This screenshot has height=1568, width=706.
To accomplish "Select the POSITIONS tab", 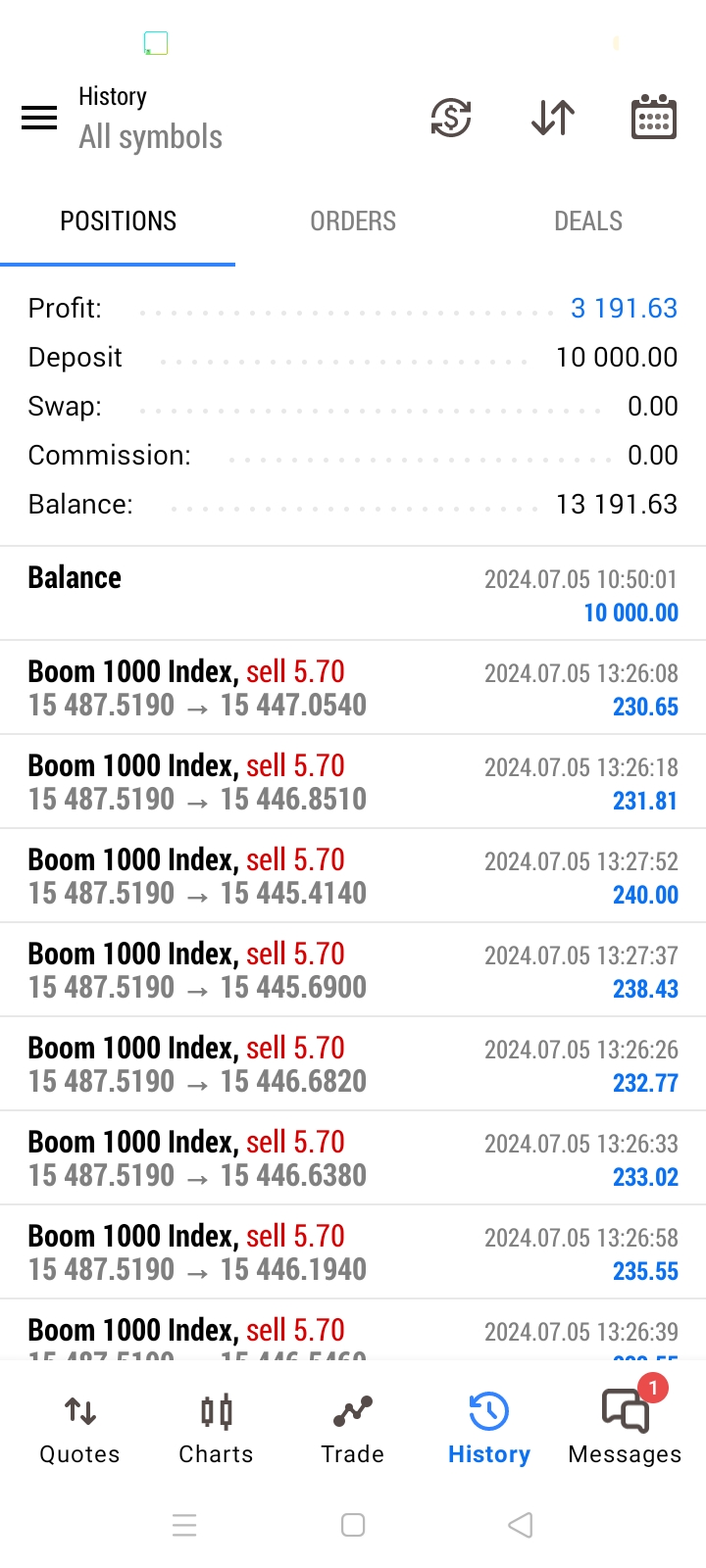I will pyautogui.click(x=118, y=221).
